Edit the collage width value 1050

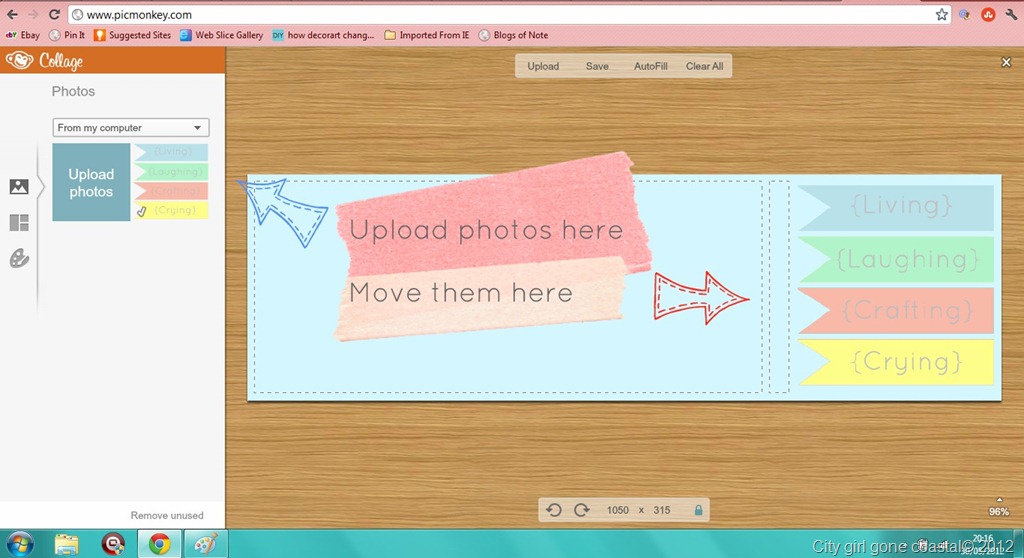point(617,510)
